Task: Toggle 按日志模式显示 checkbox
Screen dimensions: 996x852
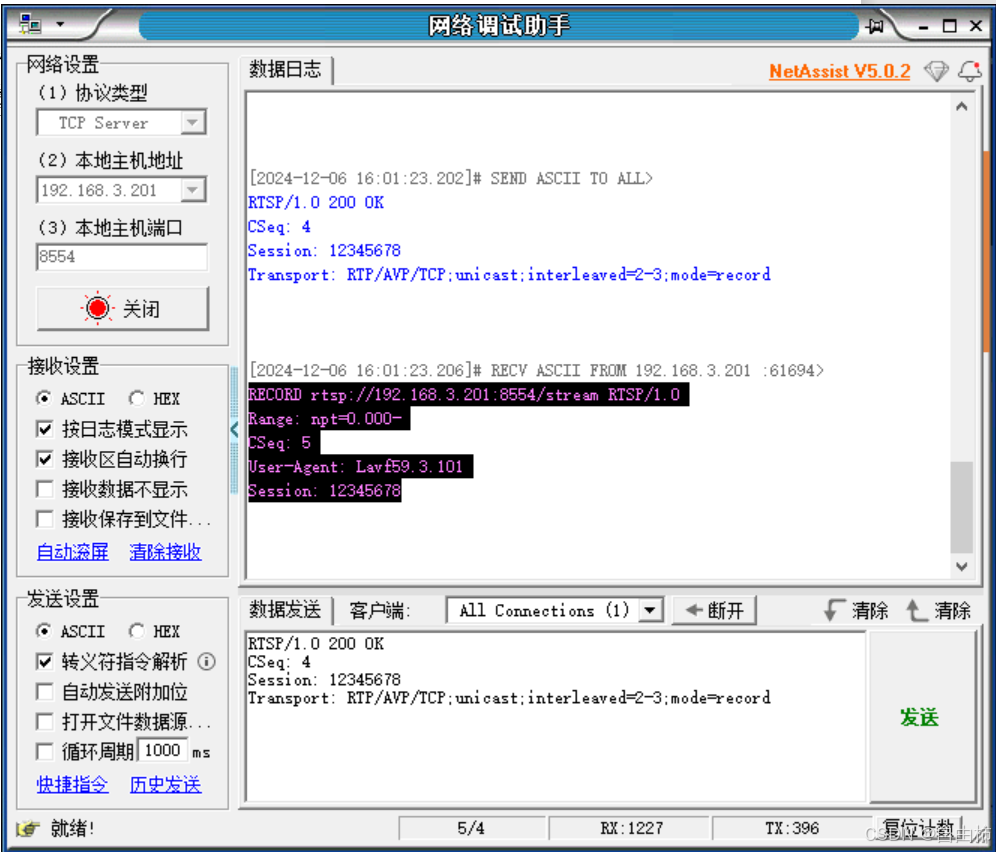Action: click(x=44, y=429)
